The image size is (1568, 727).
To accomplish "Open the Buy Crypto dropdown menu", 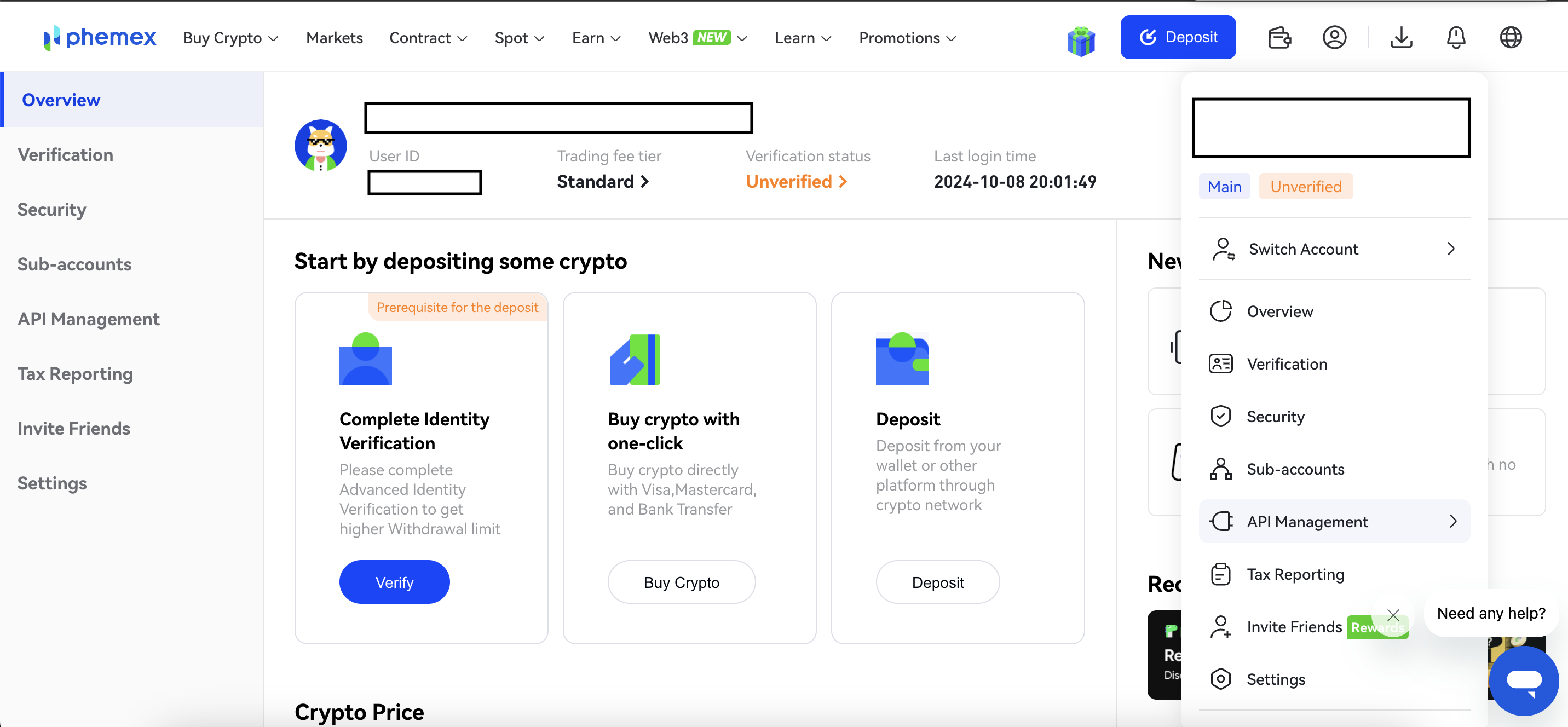I will pos(229,37).
